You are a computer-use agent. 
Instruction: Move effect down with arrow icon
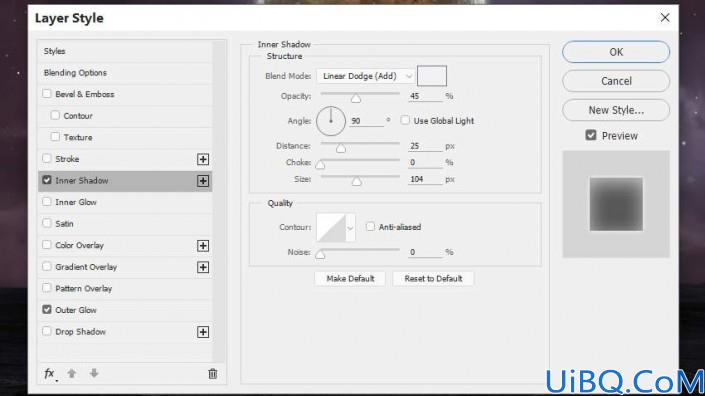pos(94,373)
